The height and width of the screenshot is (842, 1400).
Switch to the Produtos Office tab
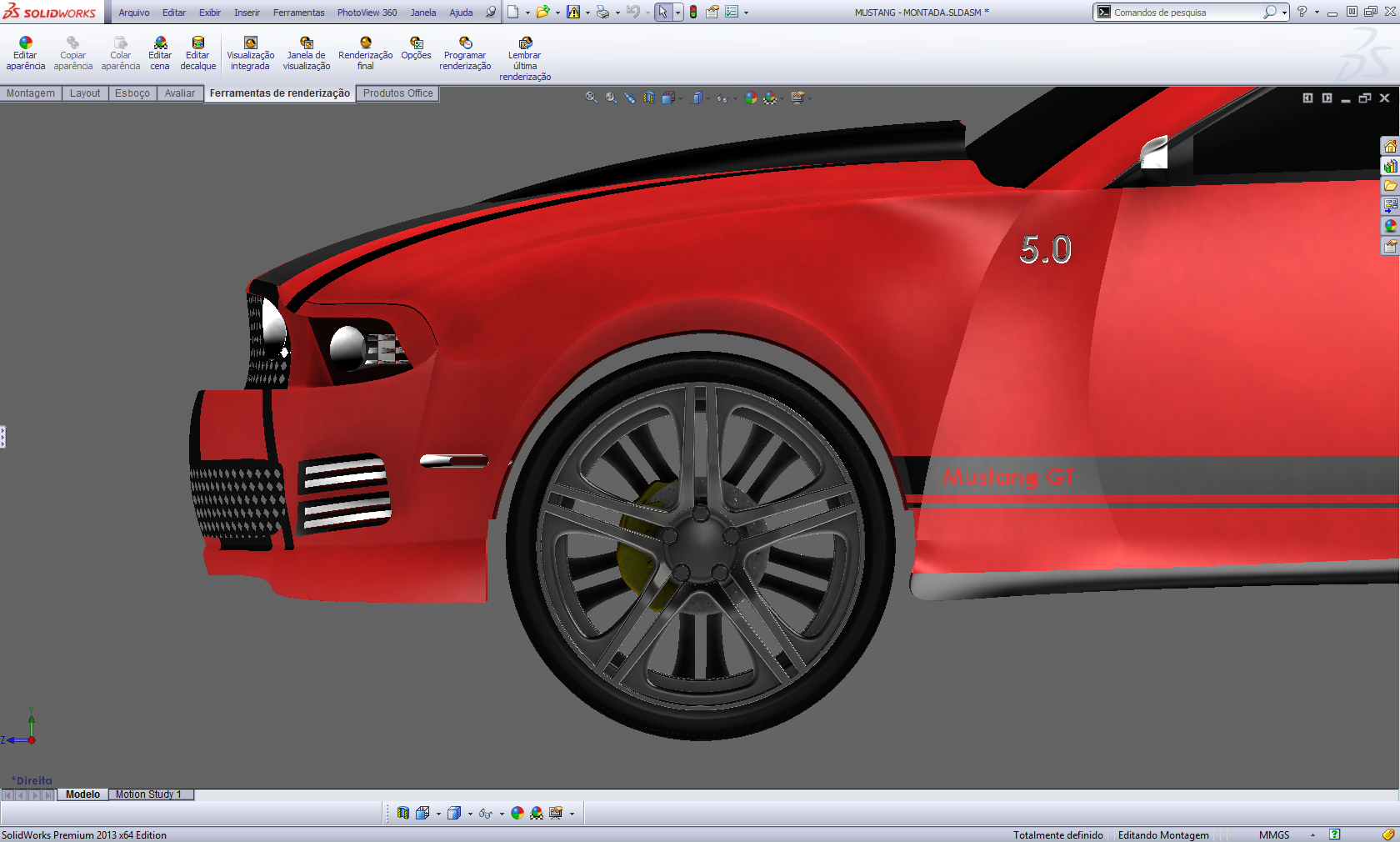click(398, 93)
